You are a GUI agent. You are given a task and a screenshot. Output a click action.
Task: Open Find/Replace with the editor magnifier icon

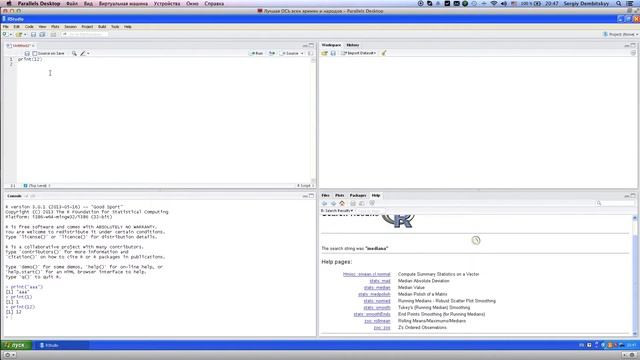(x=74, y=53)
